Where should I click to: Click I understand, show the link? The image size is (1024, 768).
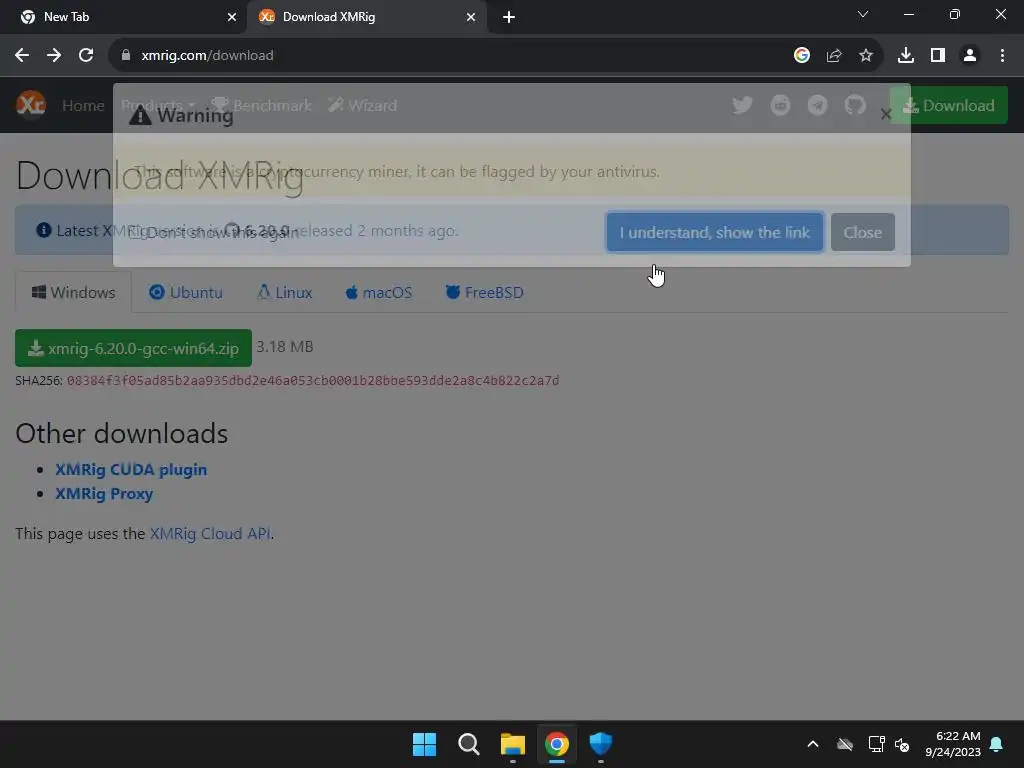coord(714,232)
